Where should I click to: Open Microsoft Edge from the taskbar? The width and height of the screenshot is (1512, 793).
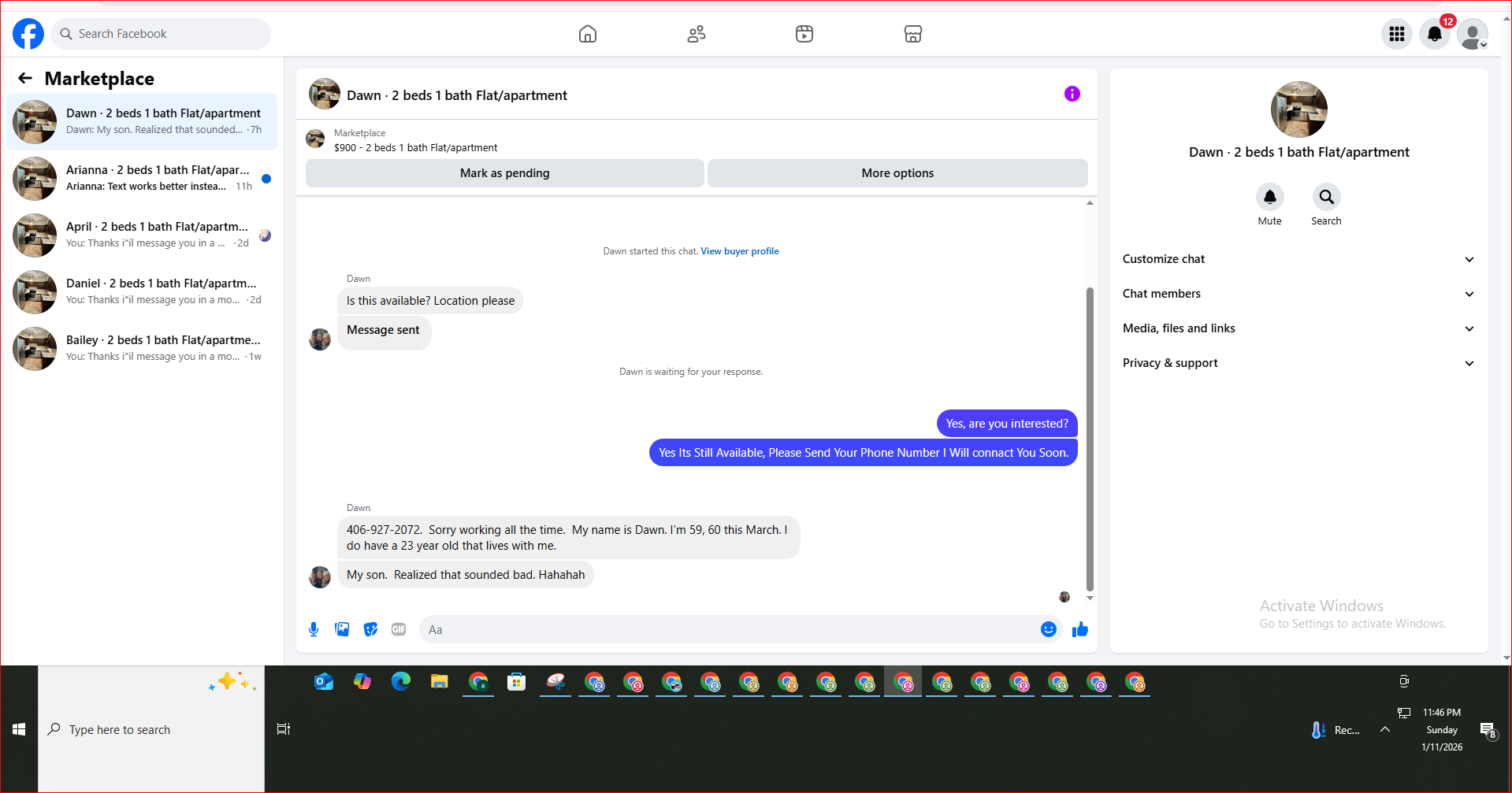[x=401, y=682]
